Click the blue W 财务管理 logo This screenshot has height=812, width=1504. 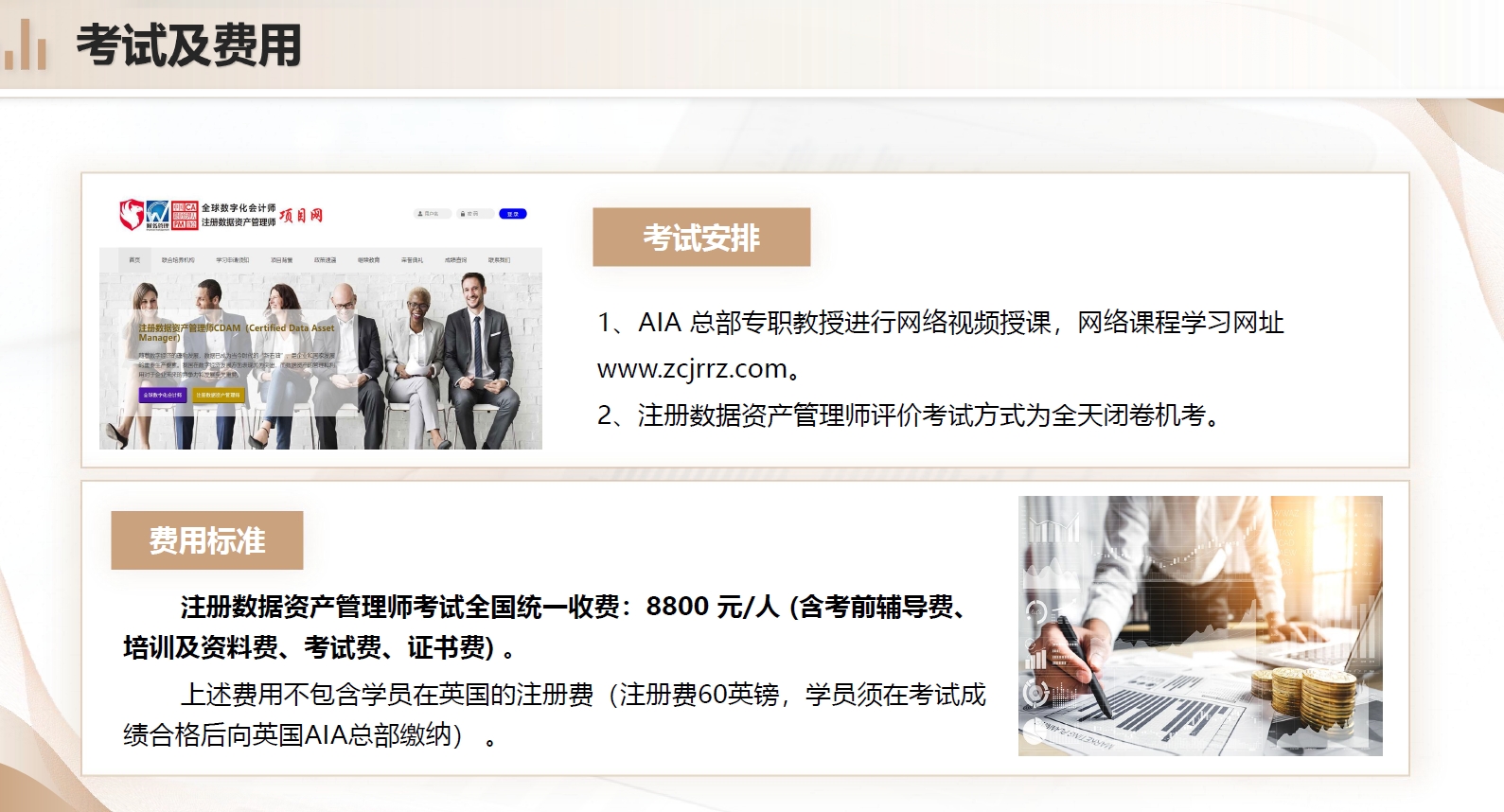pos(157,215)
